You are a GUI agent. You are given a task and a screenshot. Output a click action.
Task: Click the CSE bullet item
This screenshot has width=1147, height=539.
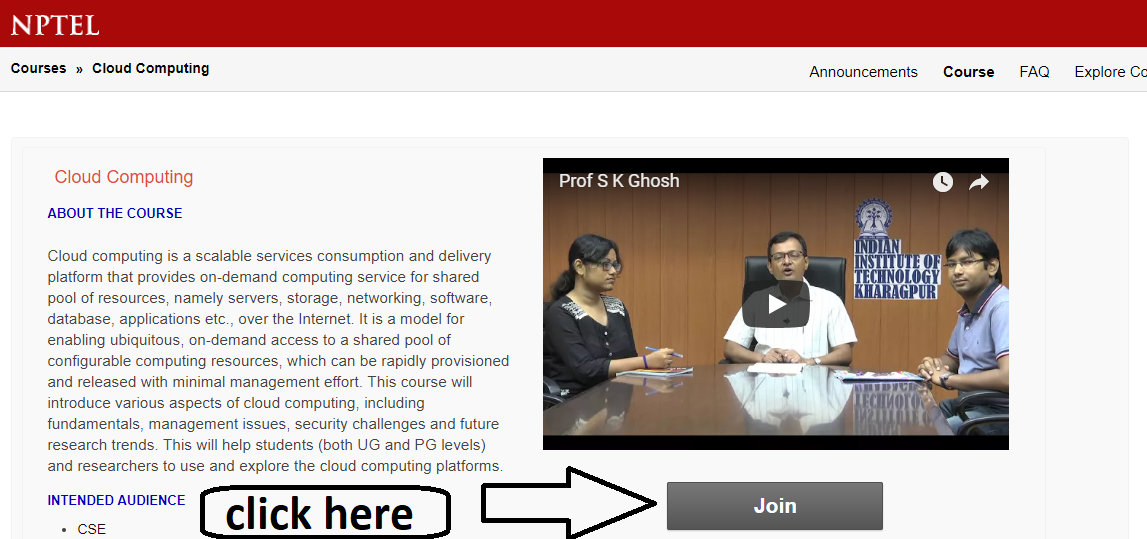(91, 529)
